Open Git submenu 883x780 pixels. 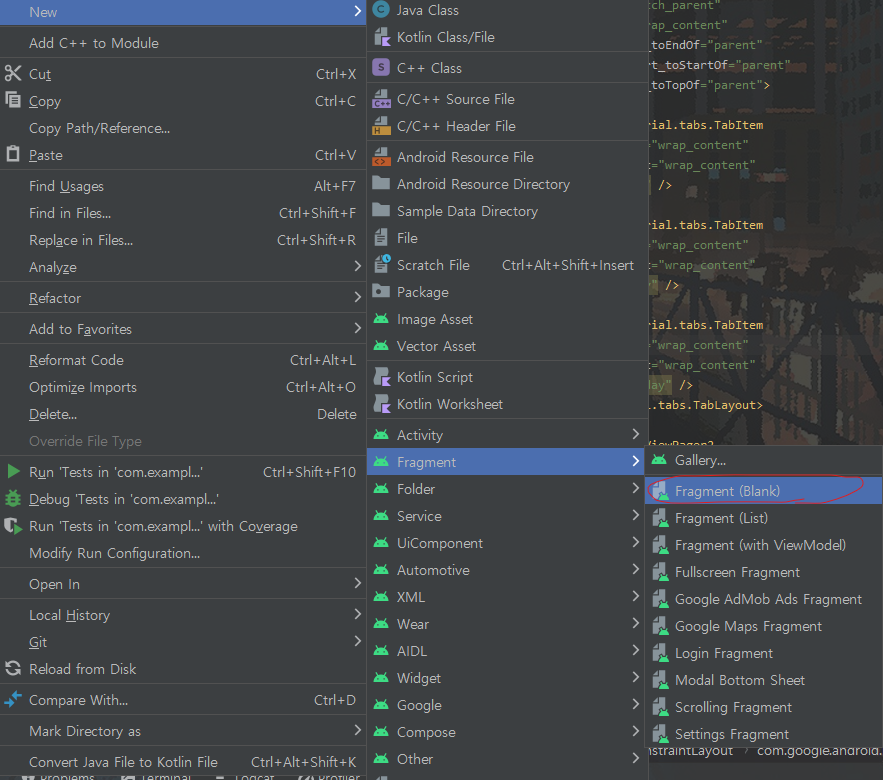[x=183, y=642]
